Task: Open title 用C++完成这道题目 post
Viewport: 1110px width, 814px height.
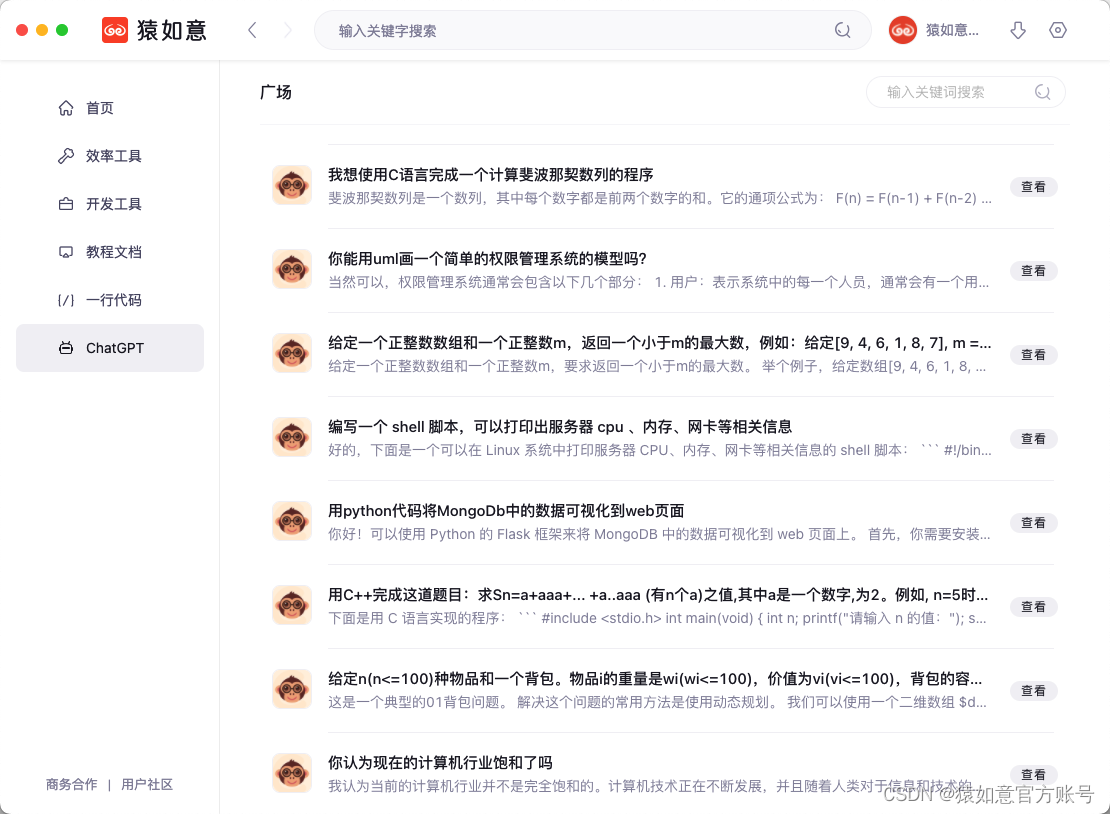Action: coord(658,595)
